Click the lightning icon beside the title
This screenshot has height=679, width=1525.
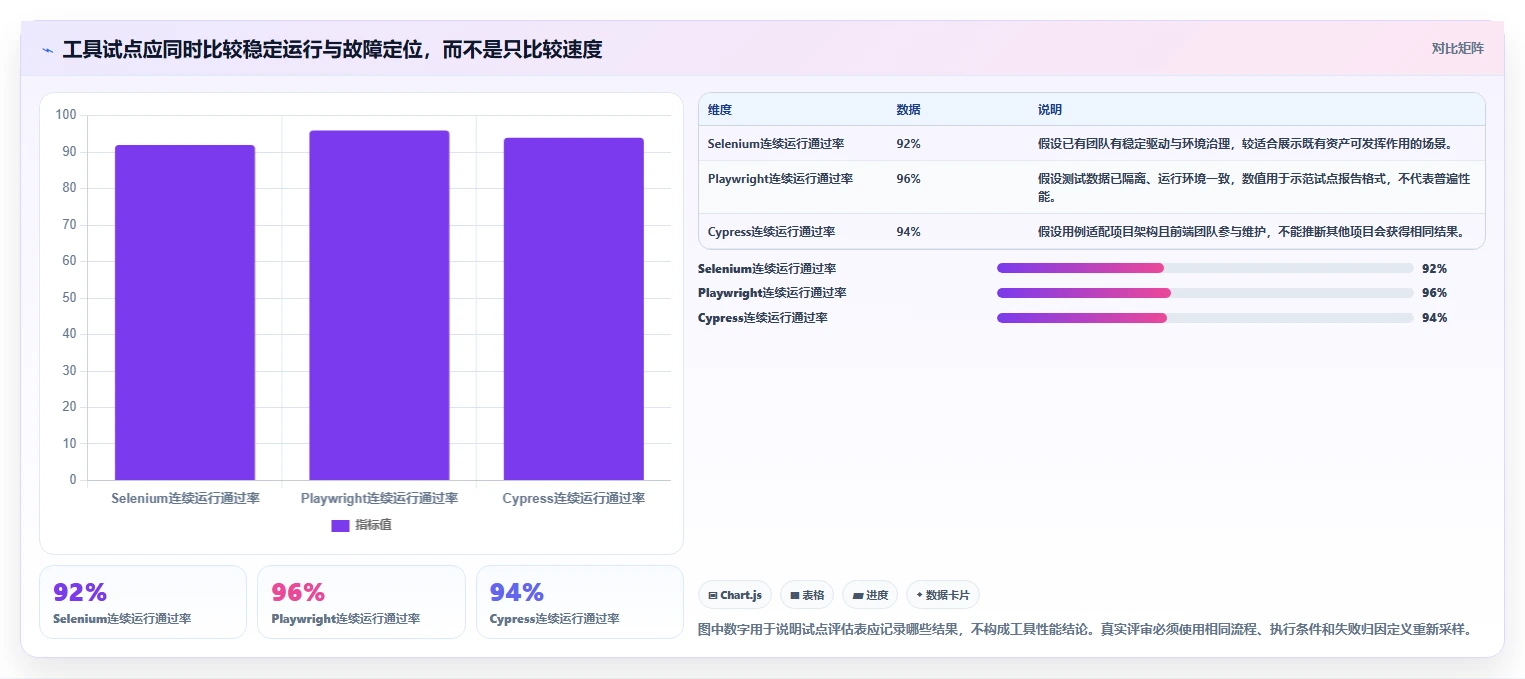tap(47, 50)
